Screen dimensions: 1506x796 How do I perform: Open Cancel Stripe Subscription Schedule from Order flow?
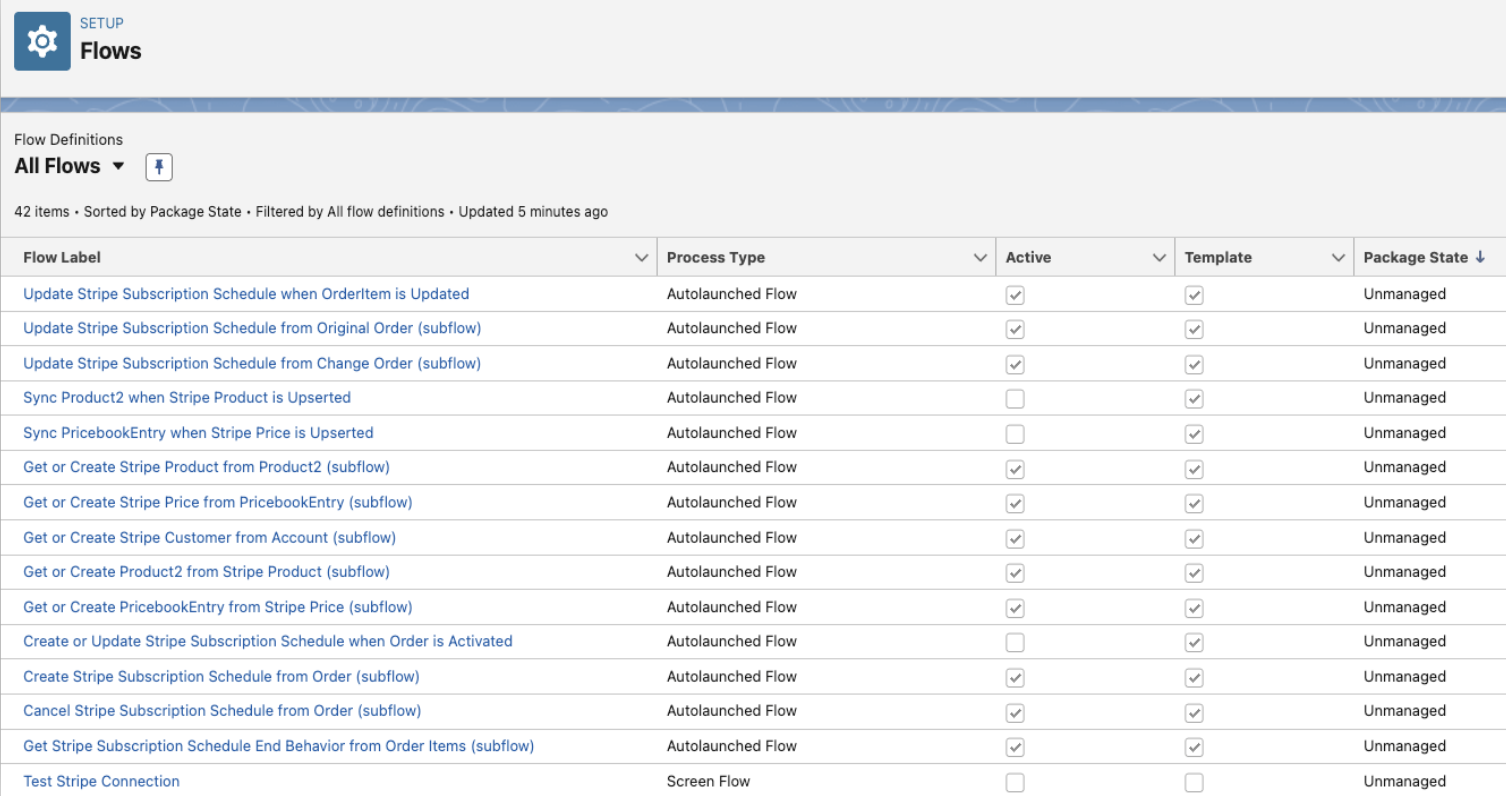[221, 711]
